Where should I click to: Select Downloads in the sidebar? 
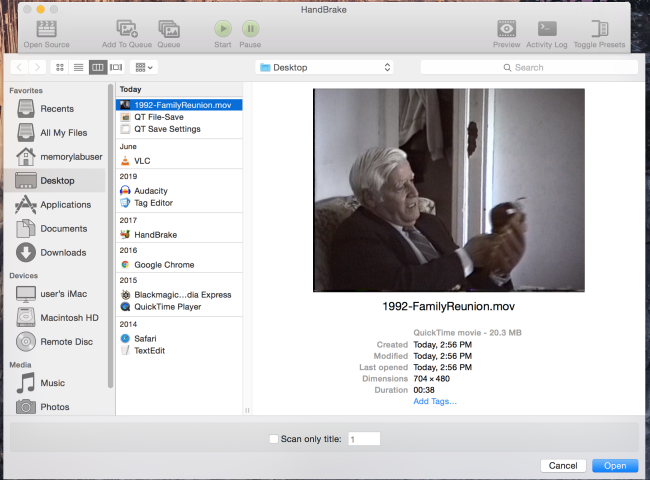click(62, 253)
